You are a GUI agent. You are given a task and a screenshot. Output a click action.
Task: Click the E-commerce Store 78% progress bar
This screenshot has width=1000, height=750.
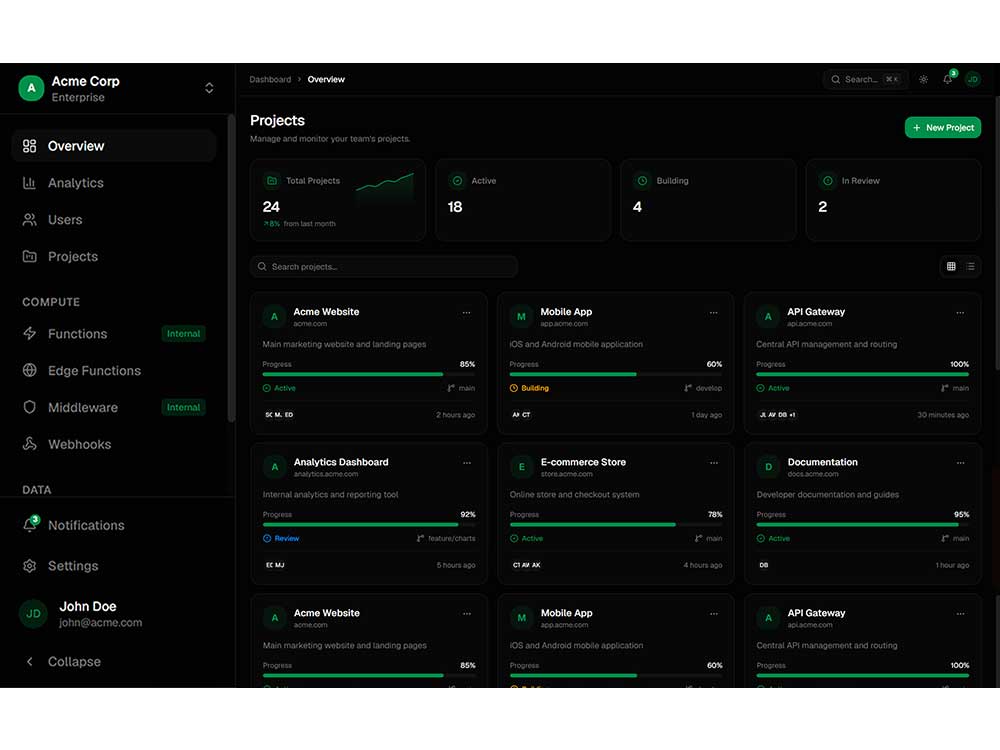point(616,525)
